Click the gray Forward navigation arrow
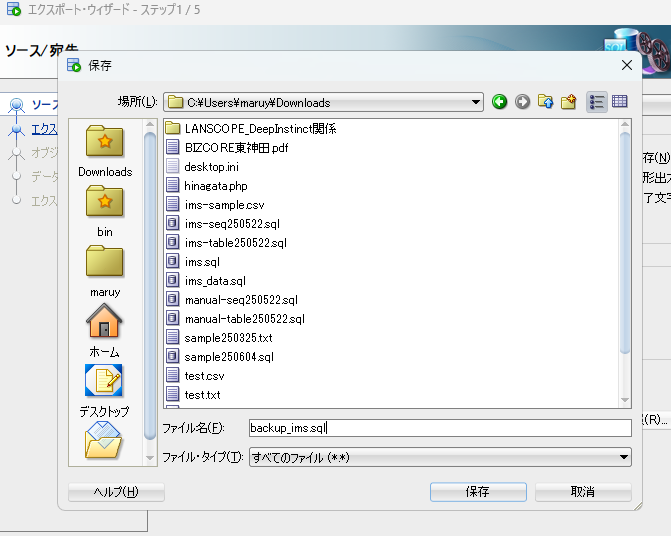The height and width of the screenshot is (536, 671). pyautogui.click(x=522, y=102)
